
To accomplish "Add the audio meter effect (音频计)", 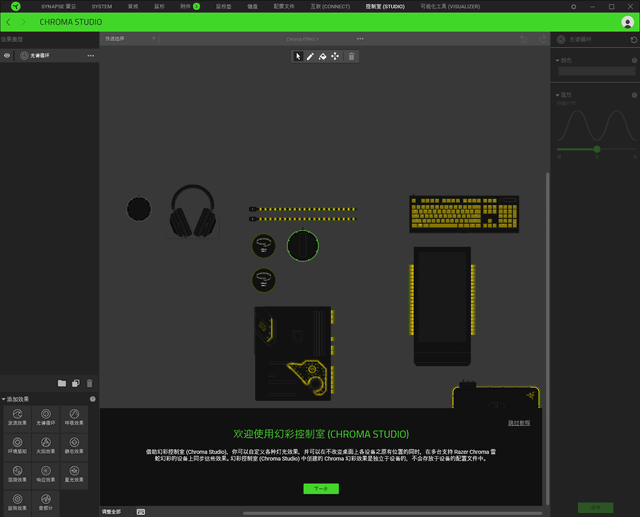I will (x=46, y=503).
